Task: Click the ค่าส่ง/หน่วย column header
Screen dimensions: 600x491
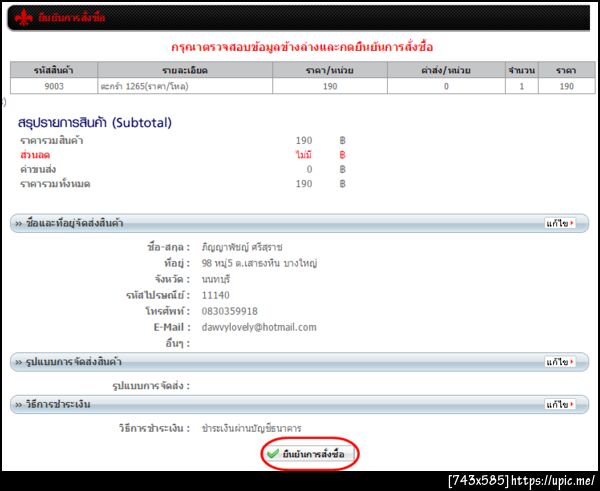Action: point(446,70)
